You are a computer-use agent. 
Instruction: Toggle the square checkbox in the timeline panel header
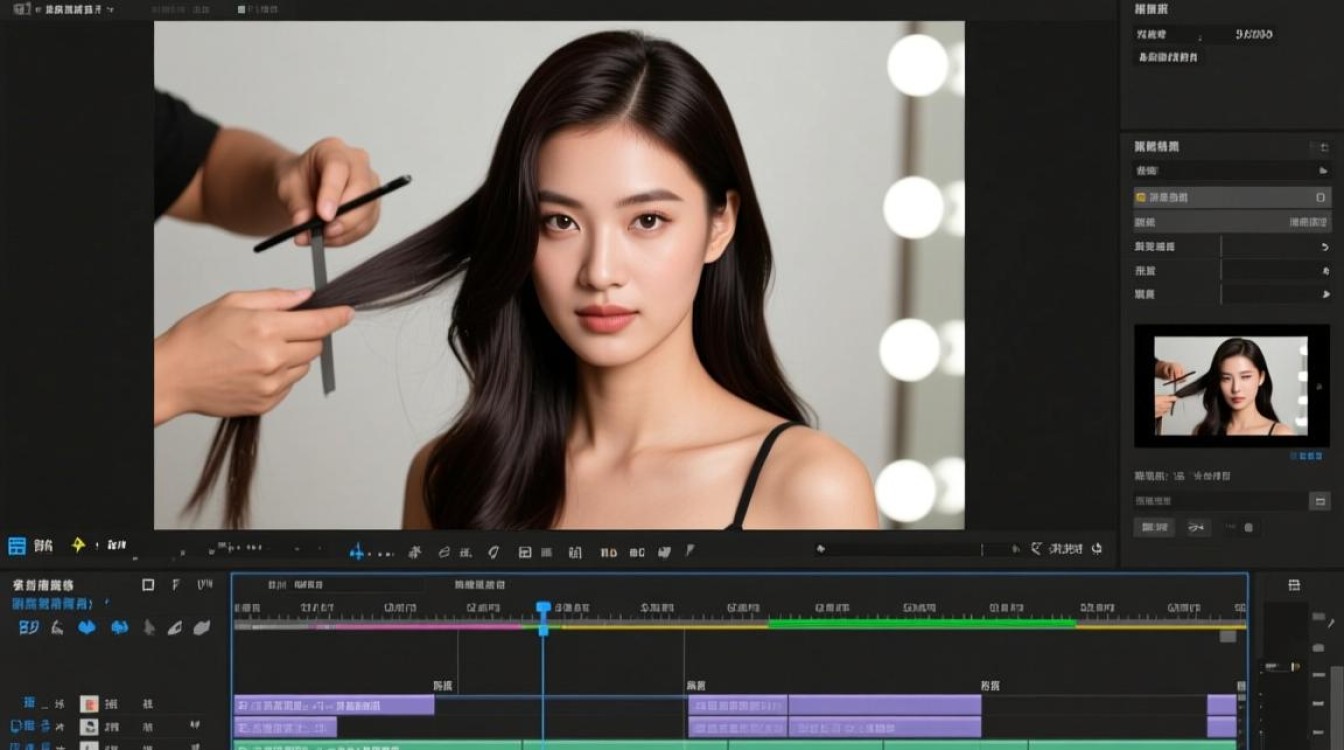[148, 585]
